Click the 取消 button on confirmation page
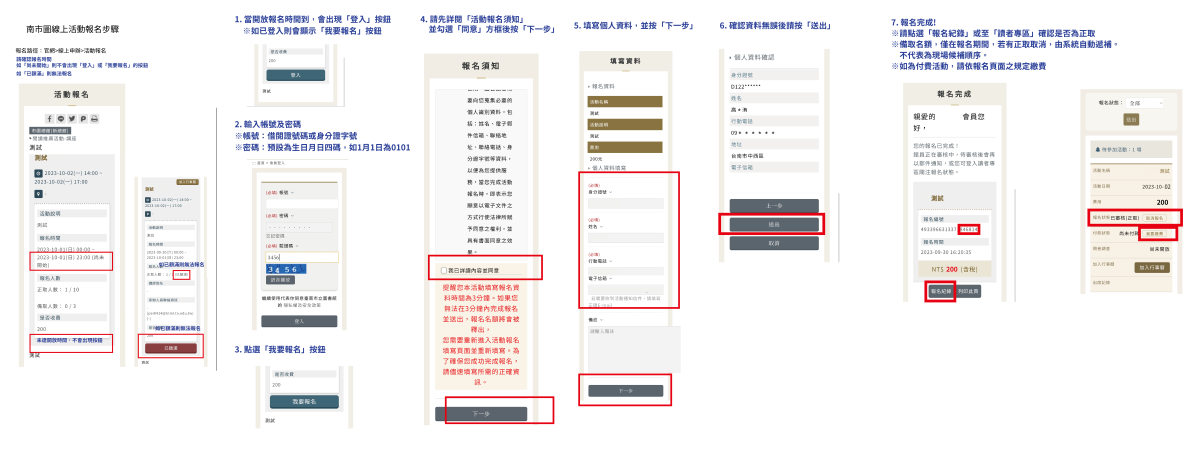 [x=774, y=243]
